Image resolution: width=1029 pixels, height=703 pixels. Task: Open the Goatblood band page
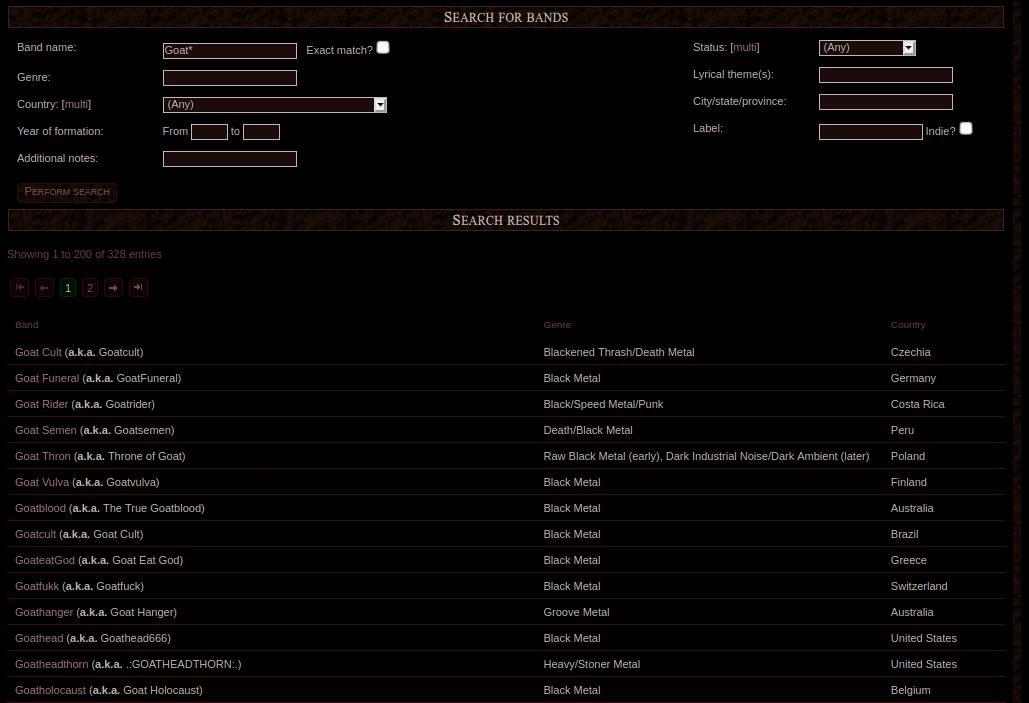tap(40, 508)
